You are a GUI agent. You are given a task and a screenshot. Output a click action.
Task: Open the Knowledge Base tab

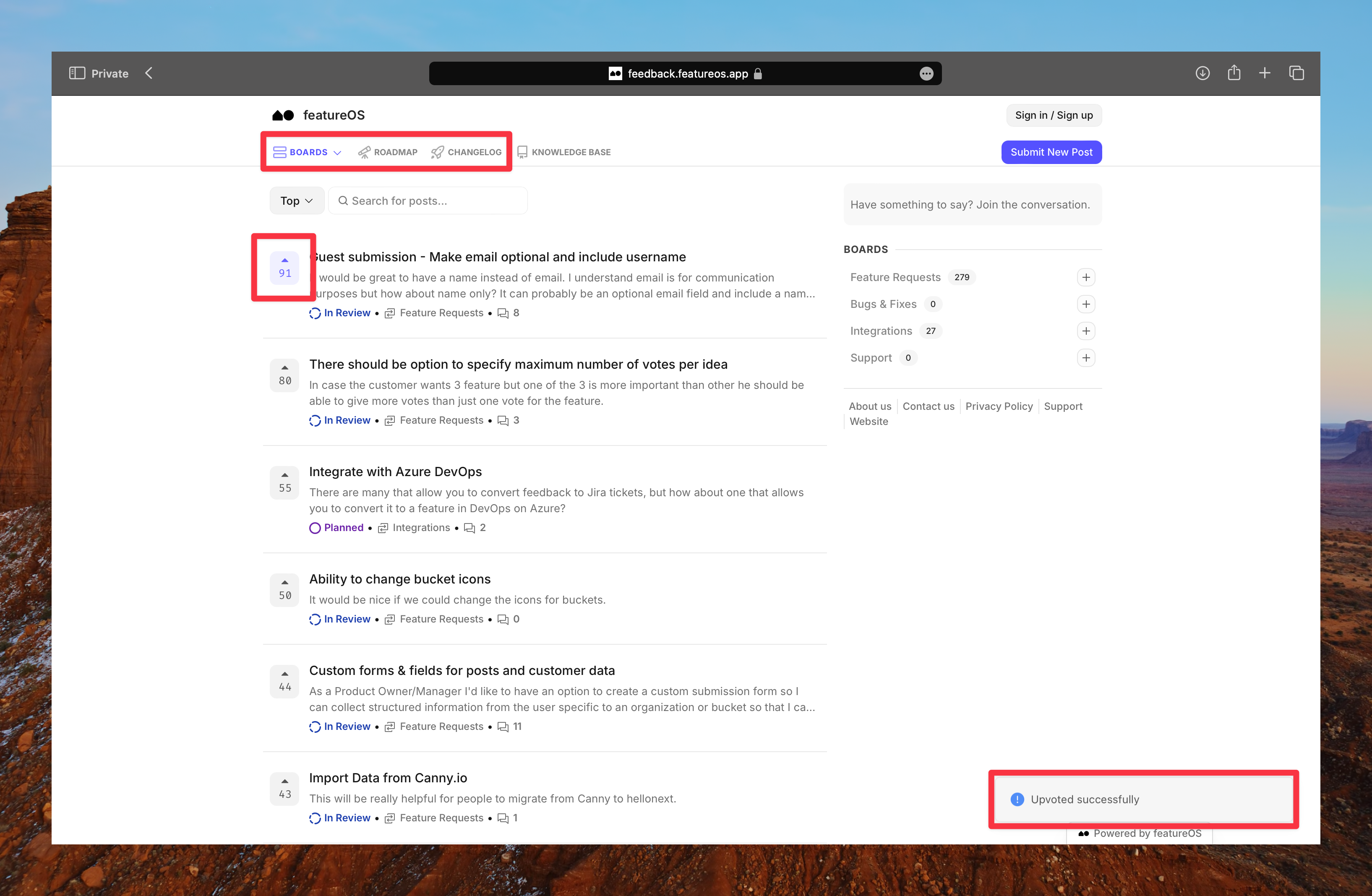point(564,152)
